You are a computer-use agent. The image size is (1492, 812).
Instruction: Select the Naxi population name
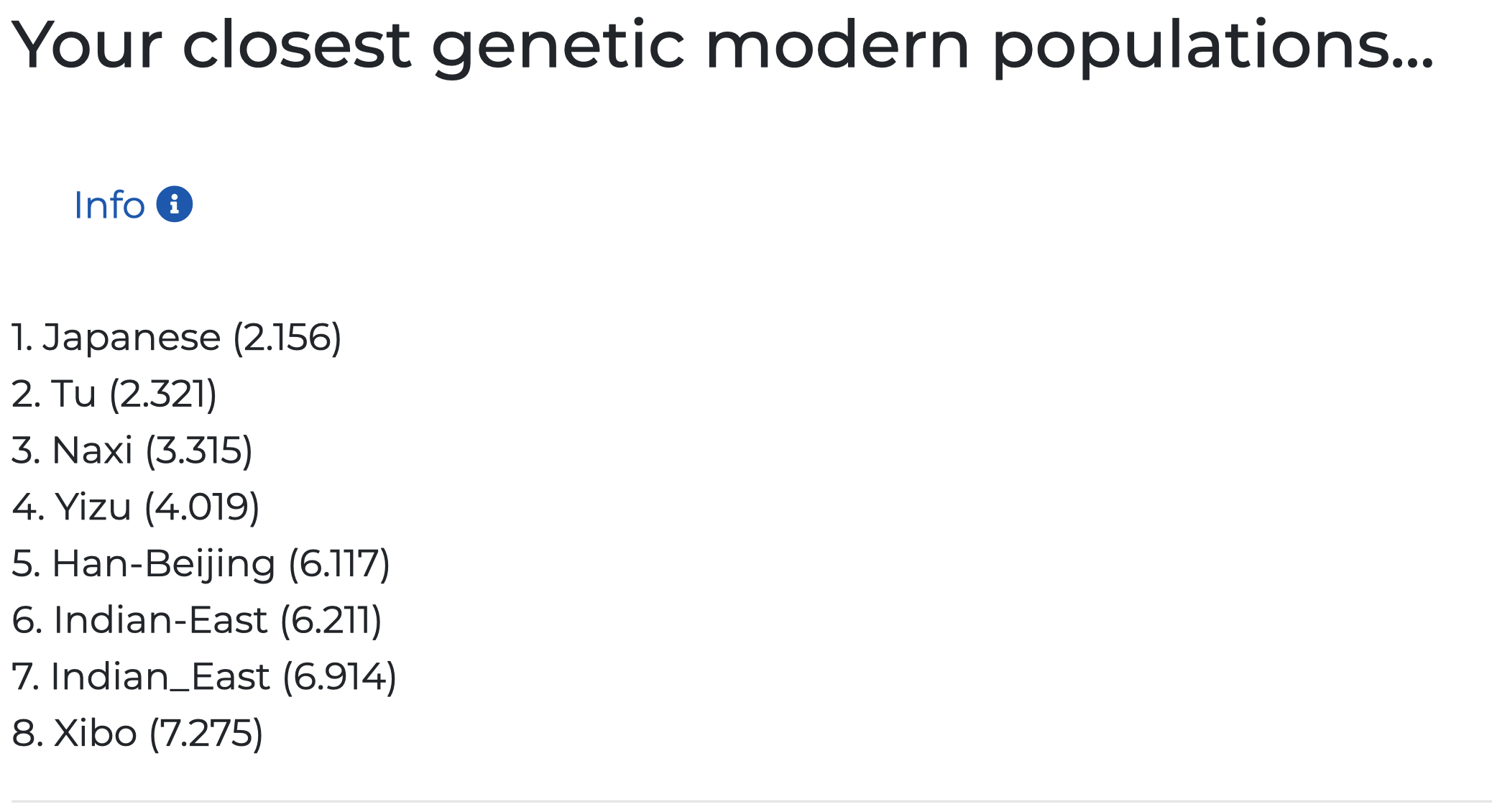tap(92, 451)
